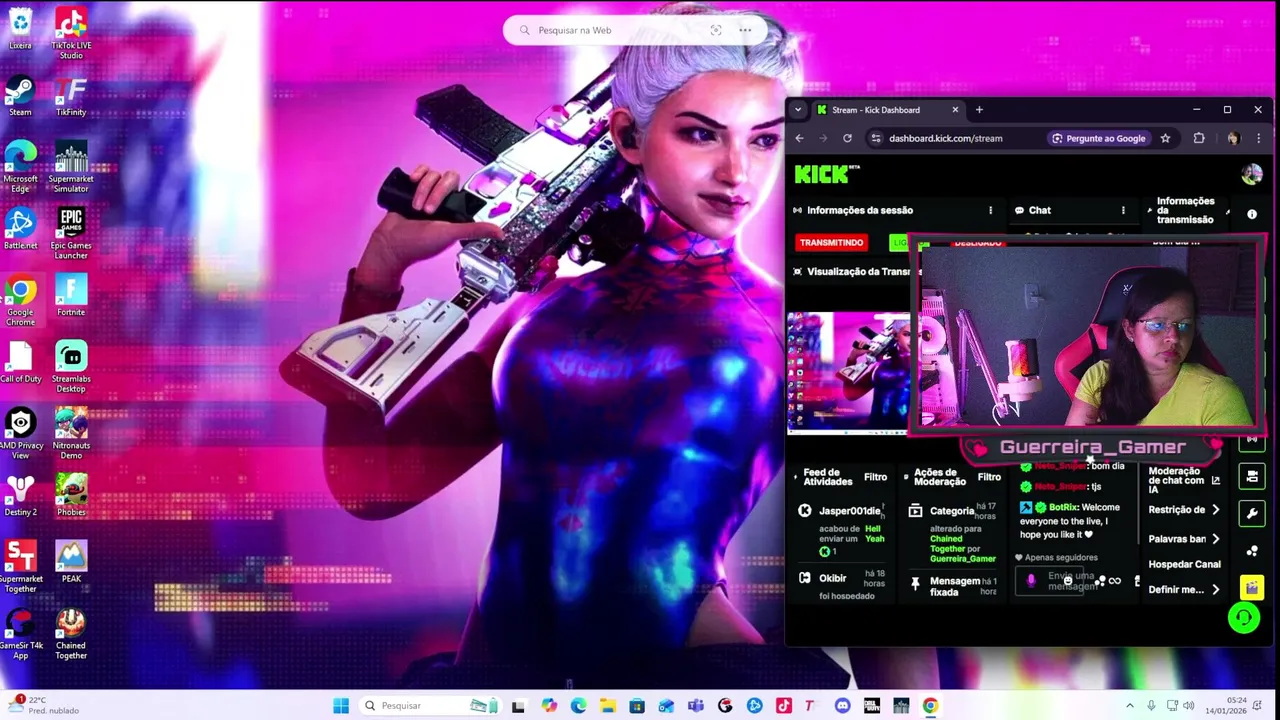Open Discord from the taskbar
This screenshot has height=720, width=1280.
(x=842, y=706)
